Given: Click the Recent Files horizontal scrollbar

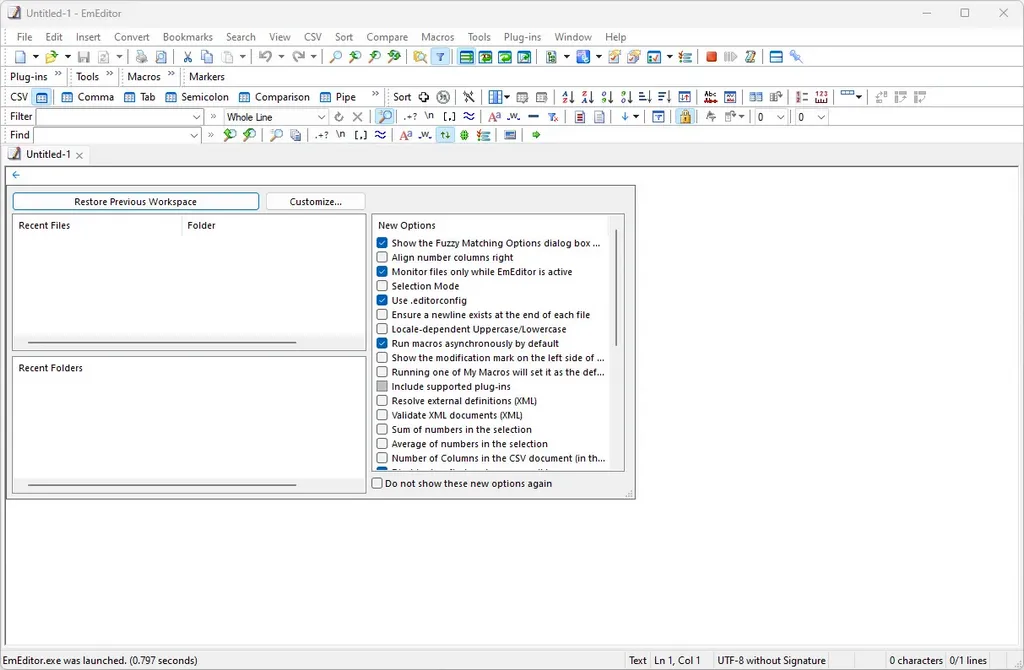Looking at the screenshot, I should 162,342.
